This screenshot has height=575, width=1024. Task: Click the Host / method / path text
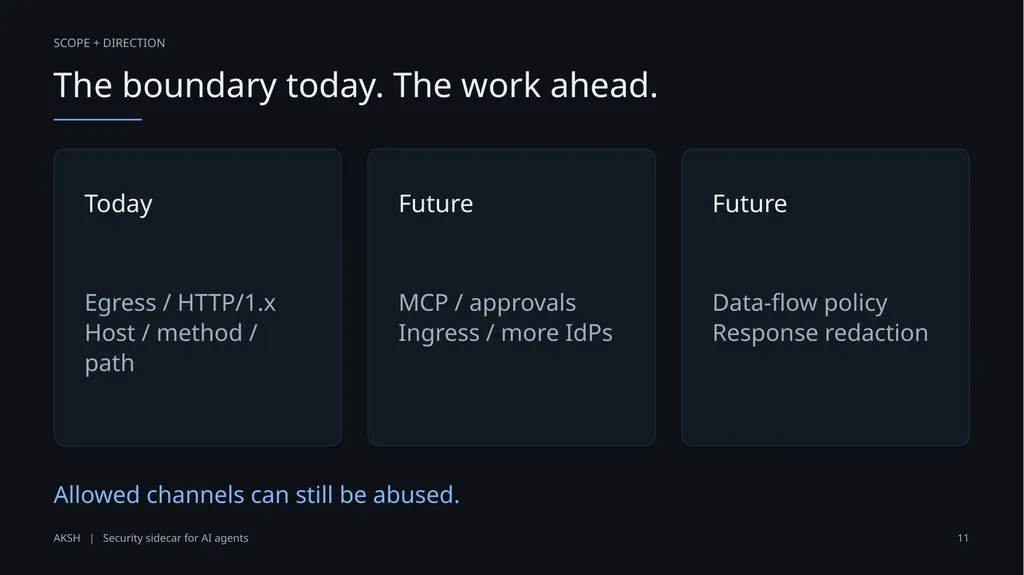tap(171, 348)
